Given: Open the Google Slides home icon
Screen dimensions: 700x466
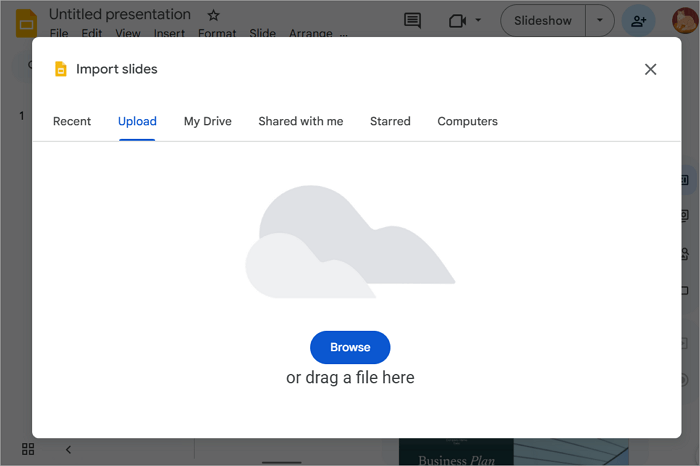Looking at the screenshot, I should (x=26, y=23).
